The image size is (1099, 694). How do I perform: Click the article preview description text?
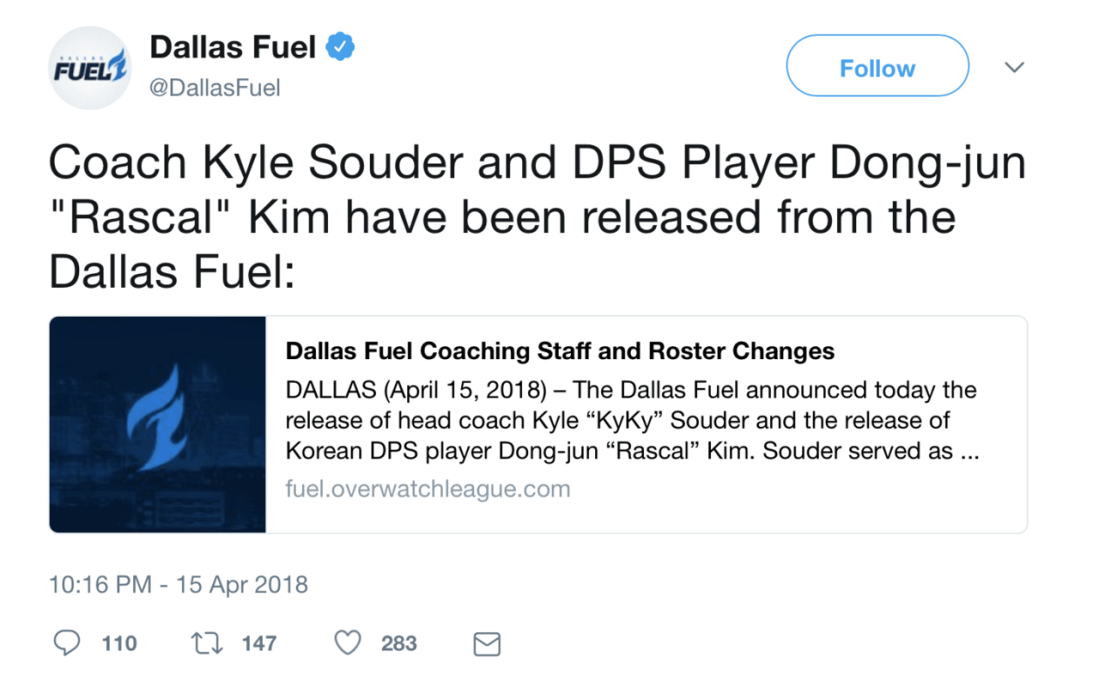(x=630, y=420)
